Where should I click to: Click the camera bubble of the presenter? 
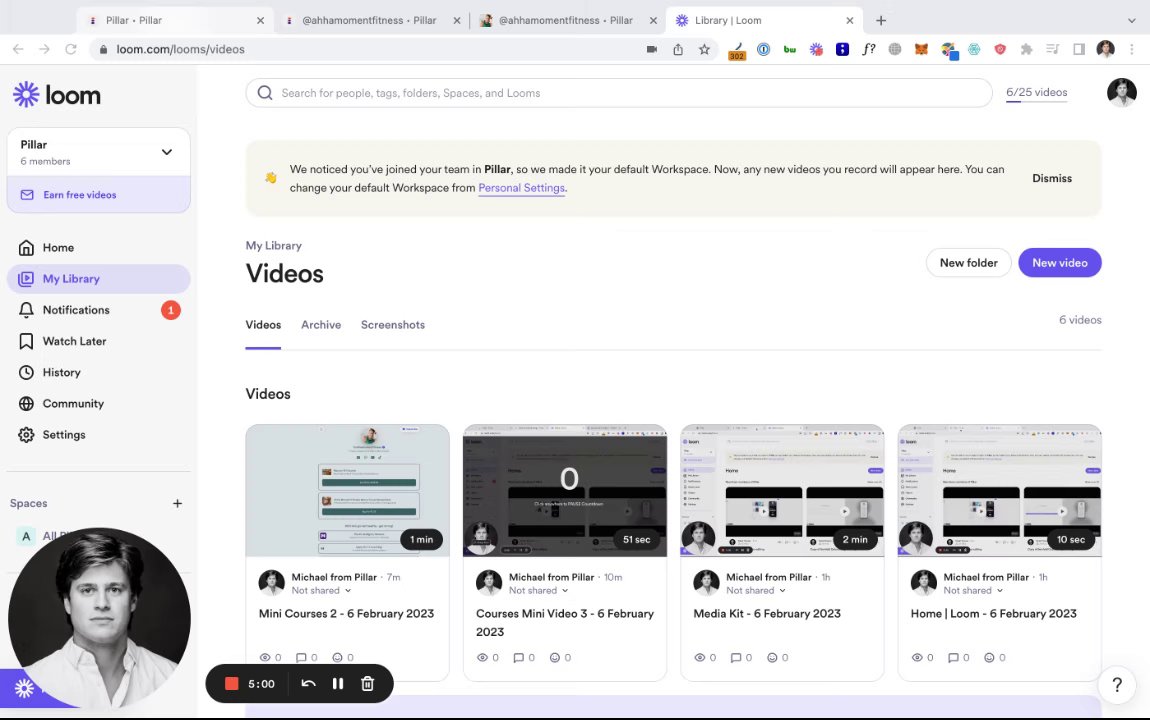99,619
